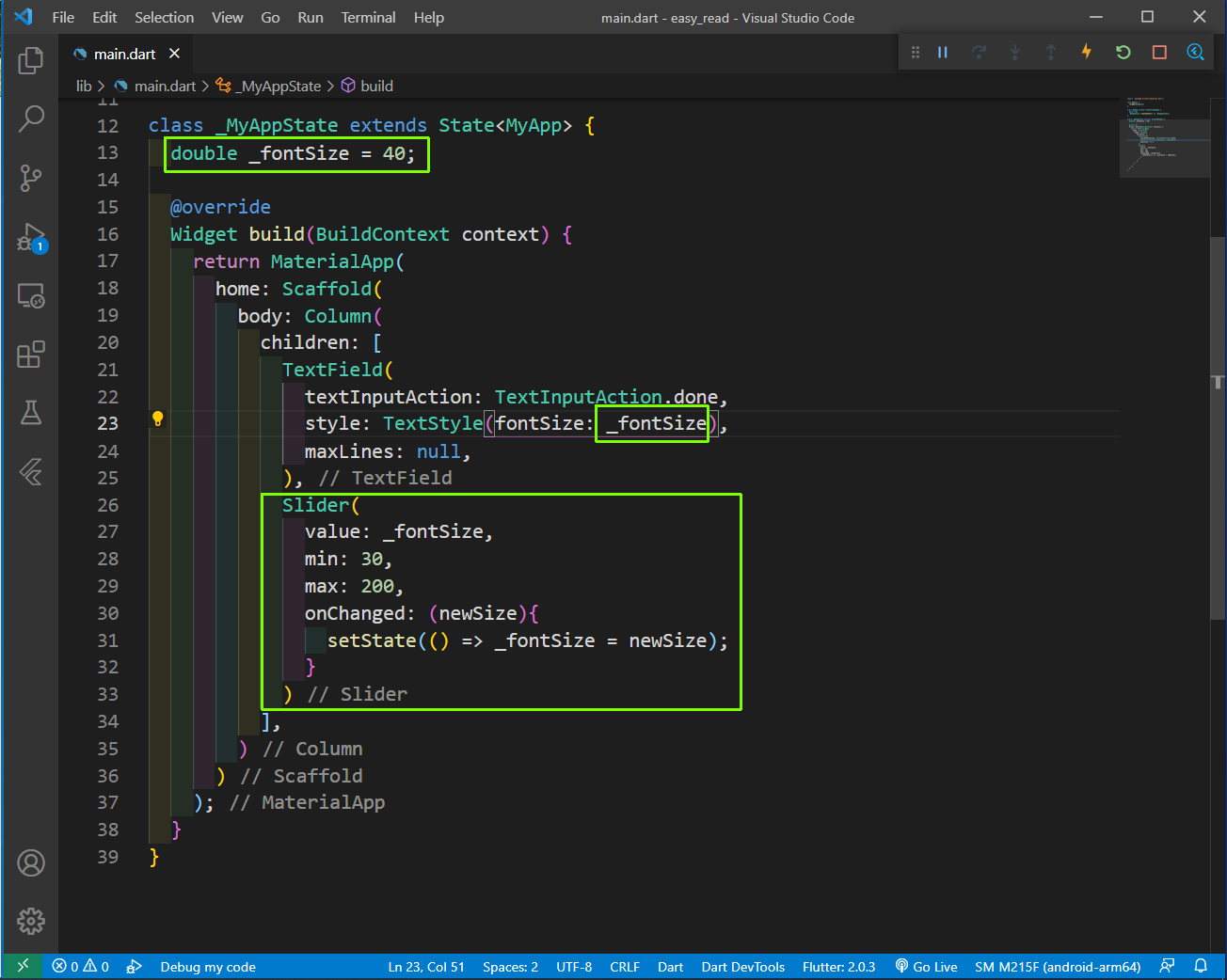Click line number 12 in gutter
Viewport: 1227px width, 980px height.
tap(108, 126)
